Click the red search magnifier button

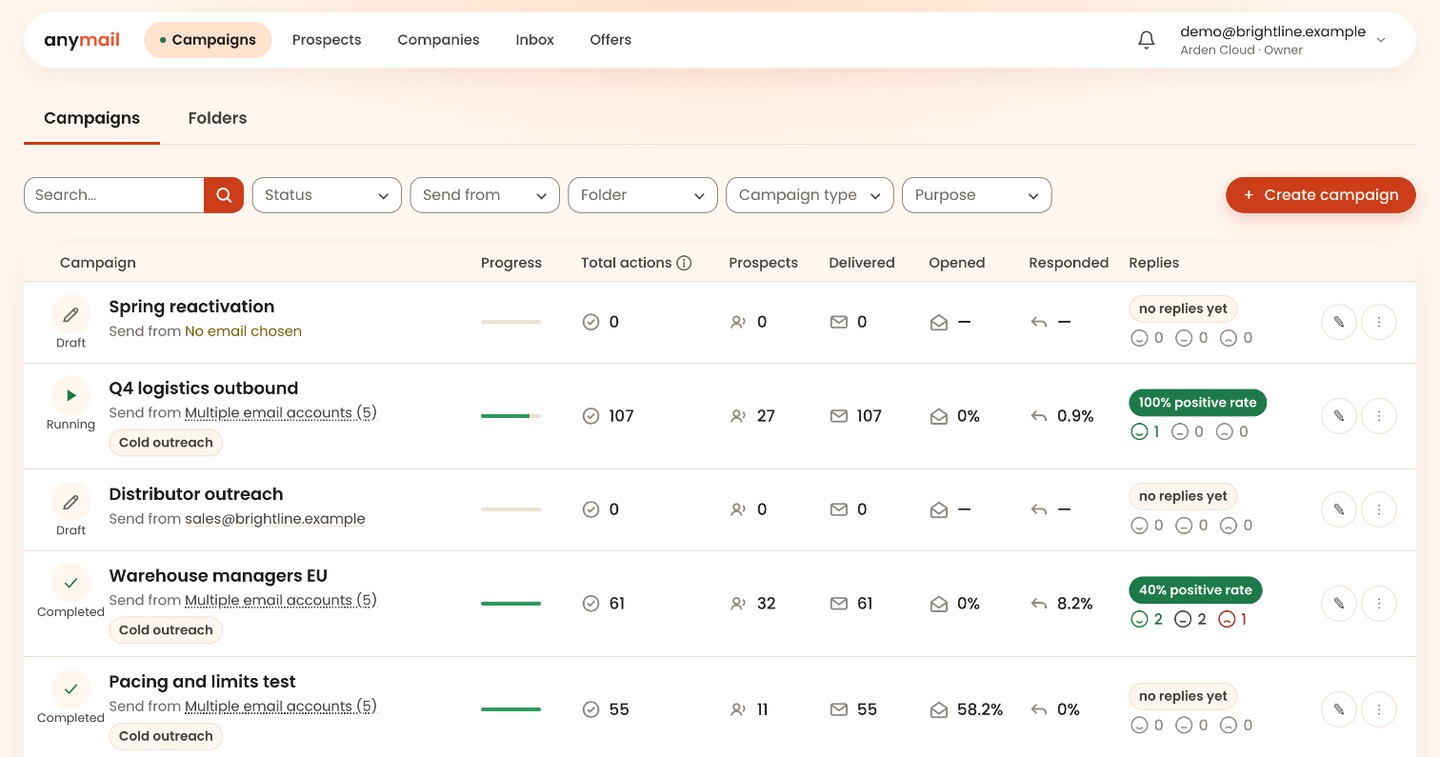tap(224, 195)
